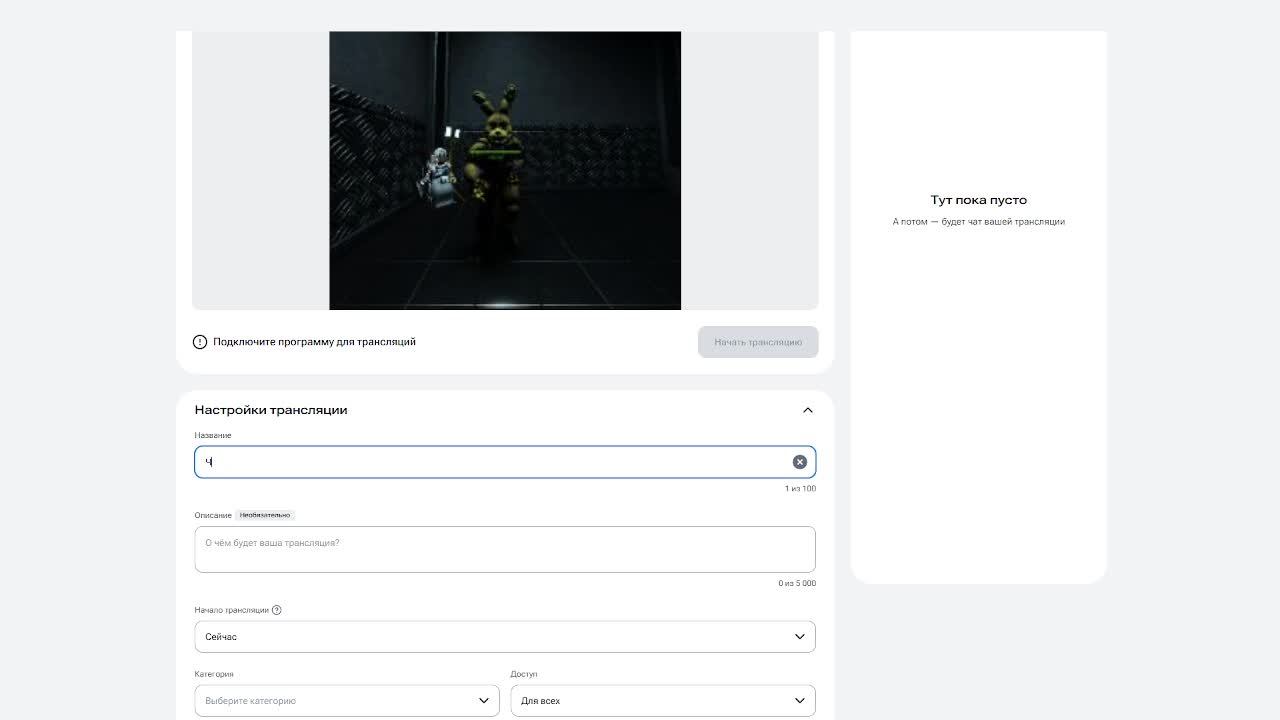Click the warning icon beside Подключите программу

[200, 342]
